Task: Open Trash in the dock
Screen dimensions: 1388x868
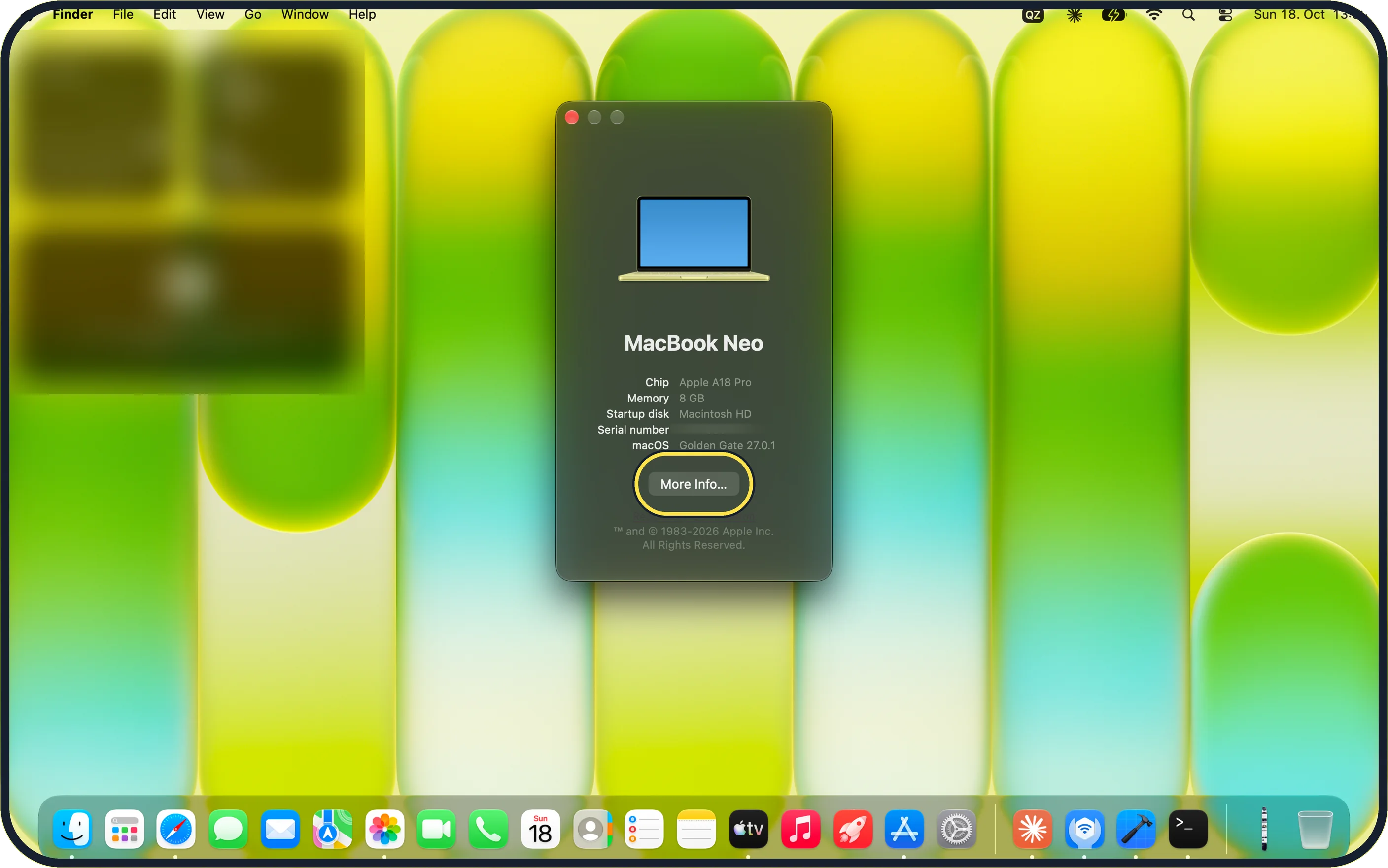Action: (x=1315, y=829)
